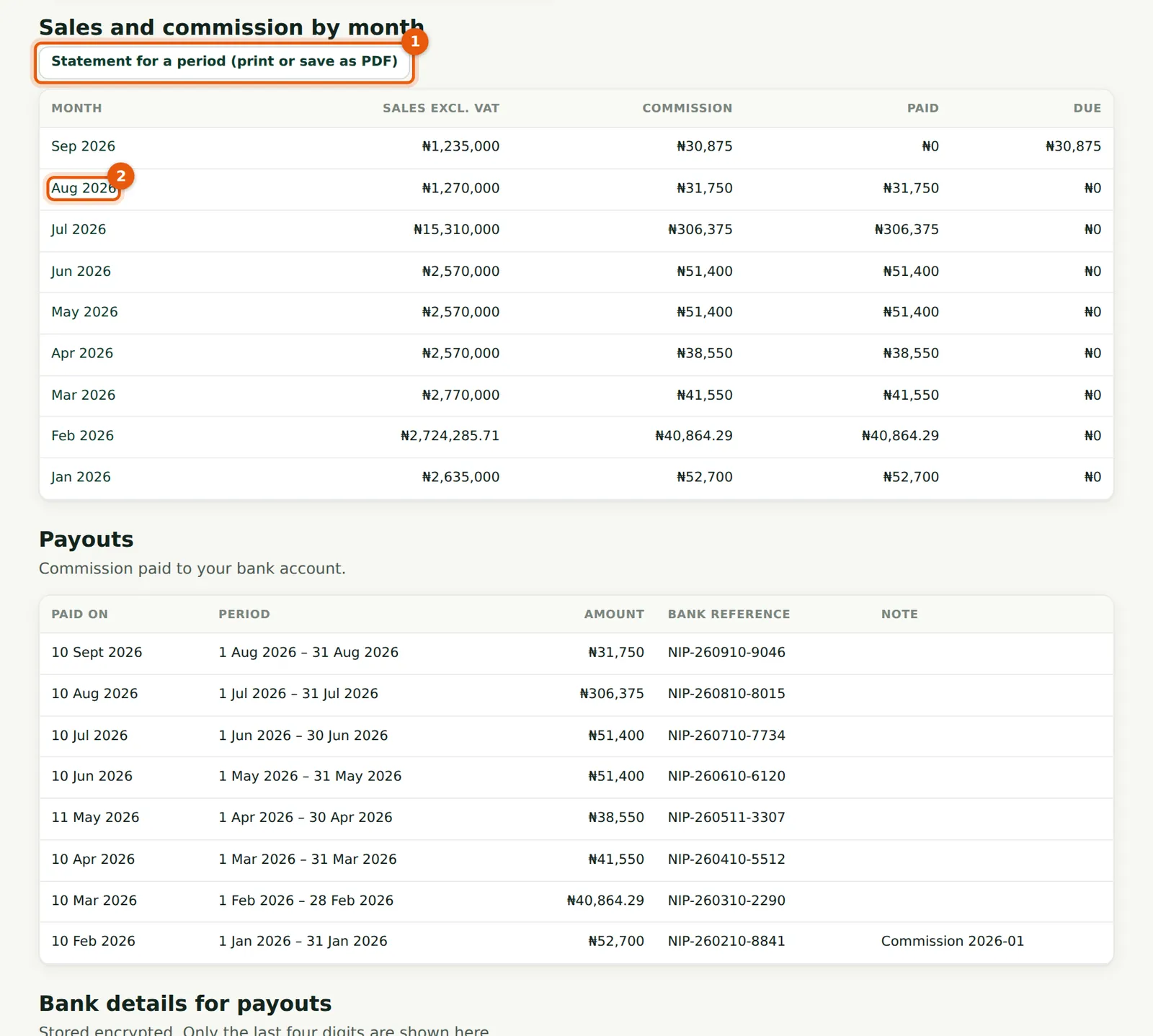Select bank reference NIP-260910-9046
This screenshot has height=1036, width=1153.
tap(726, 653)
